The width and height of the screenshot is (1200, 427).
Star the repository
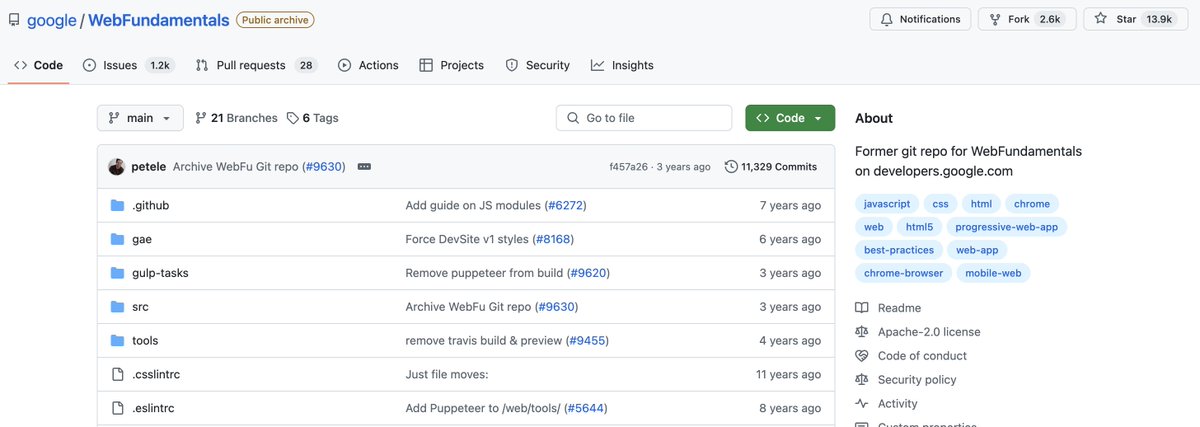pyautogui.click(x=1134, y=19)
